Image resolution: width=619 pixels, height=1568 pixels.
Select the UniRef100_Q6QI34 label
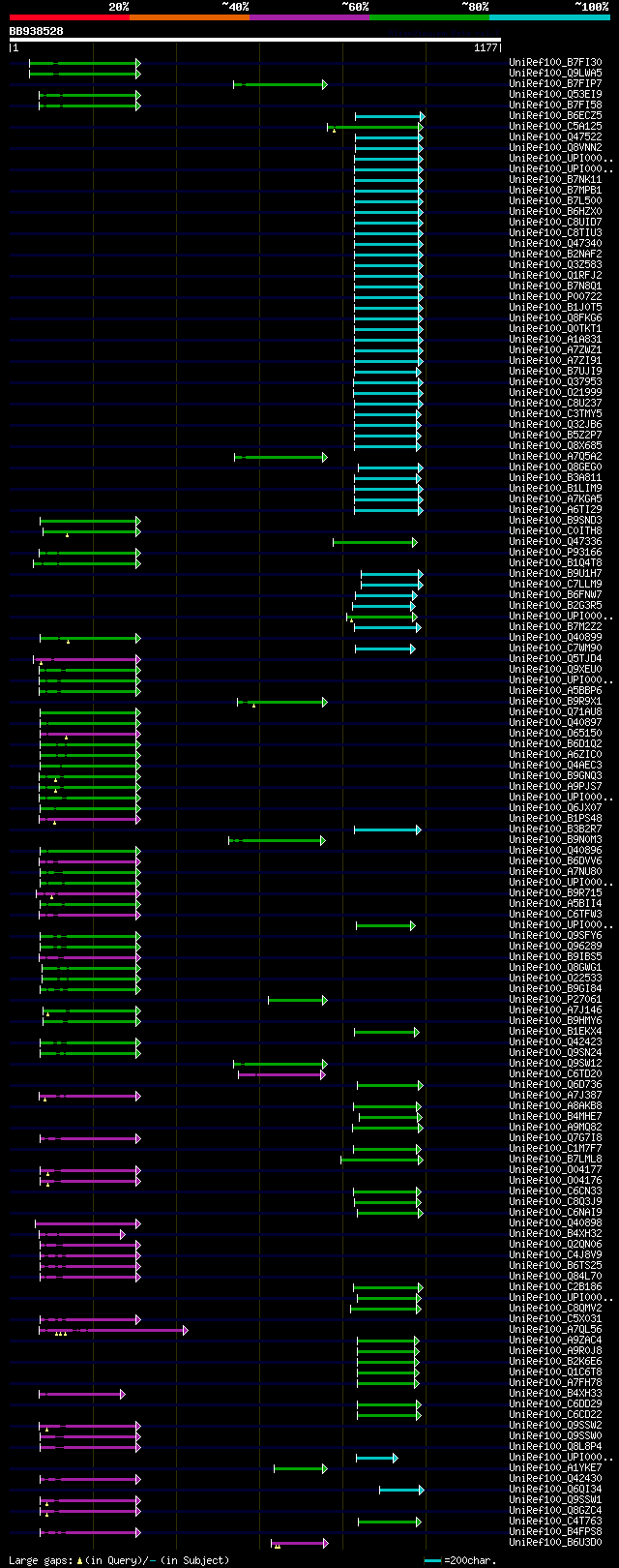[x=555, y=1490]
